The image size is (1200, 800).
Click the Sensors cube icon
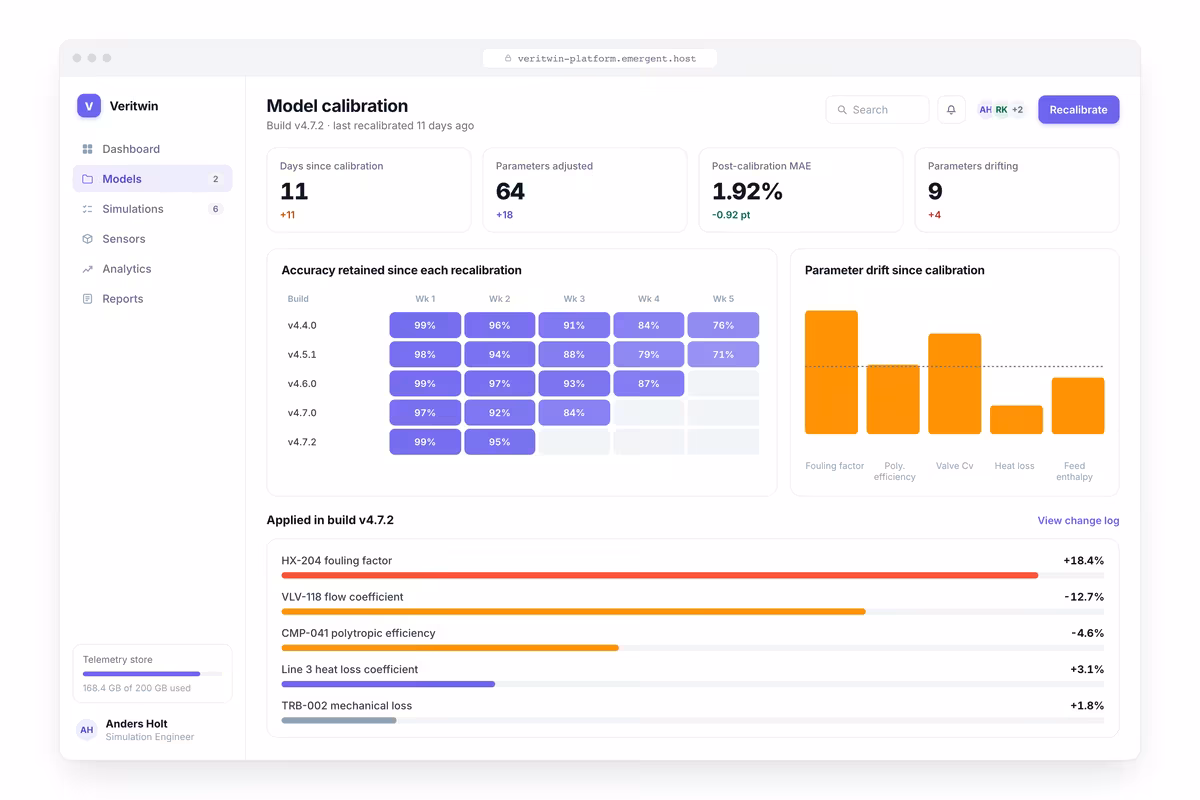(x=87, y=239)
